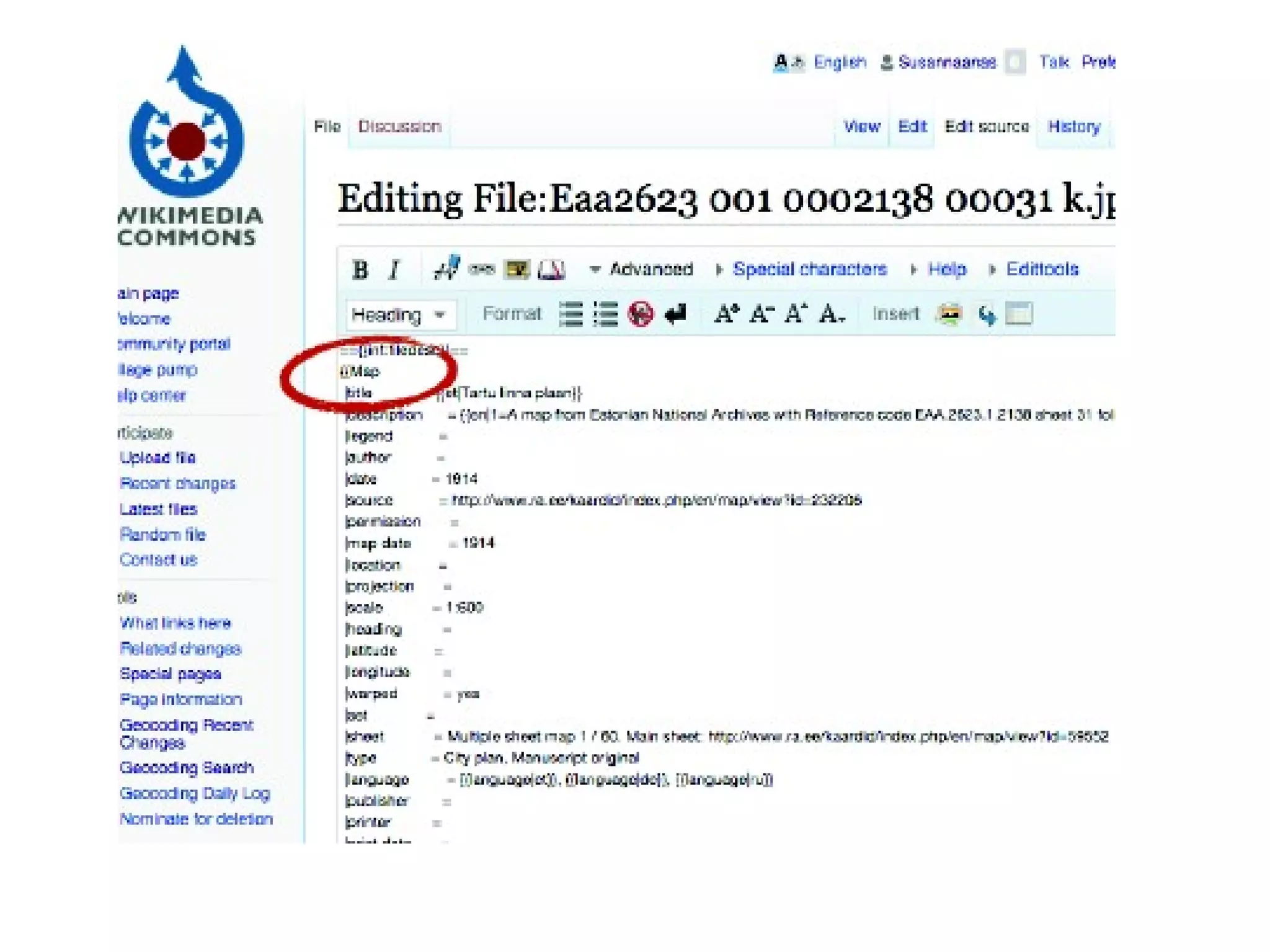Click the language template line
1270x952 pixels.
tap(616, 780)
